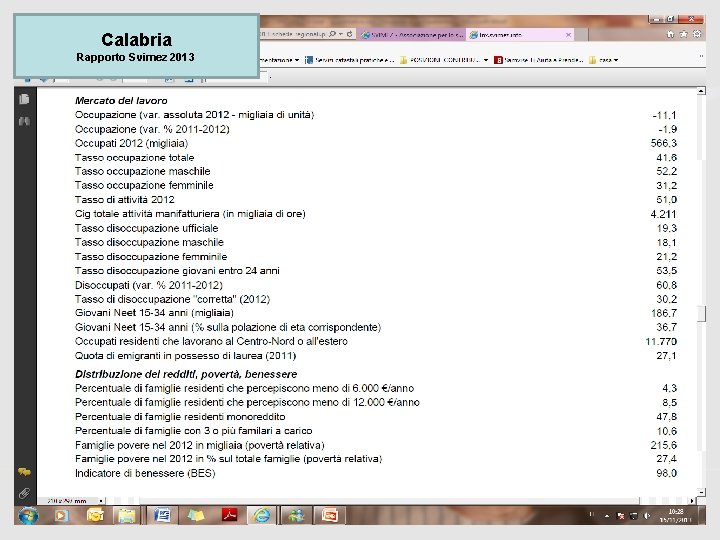Click the value 215,6 famiglie povere

click(x=664, y=445)
